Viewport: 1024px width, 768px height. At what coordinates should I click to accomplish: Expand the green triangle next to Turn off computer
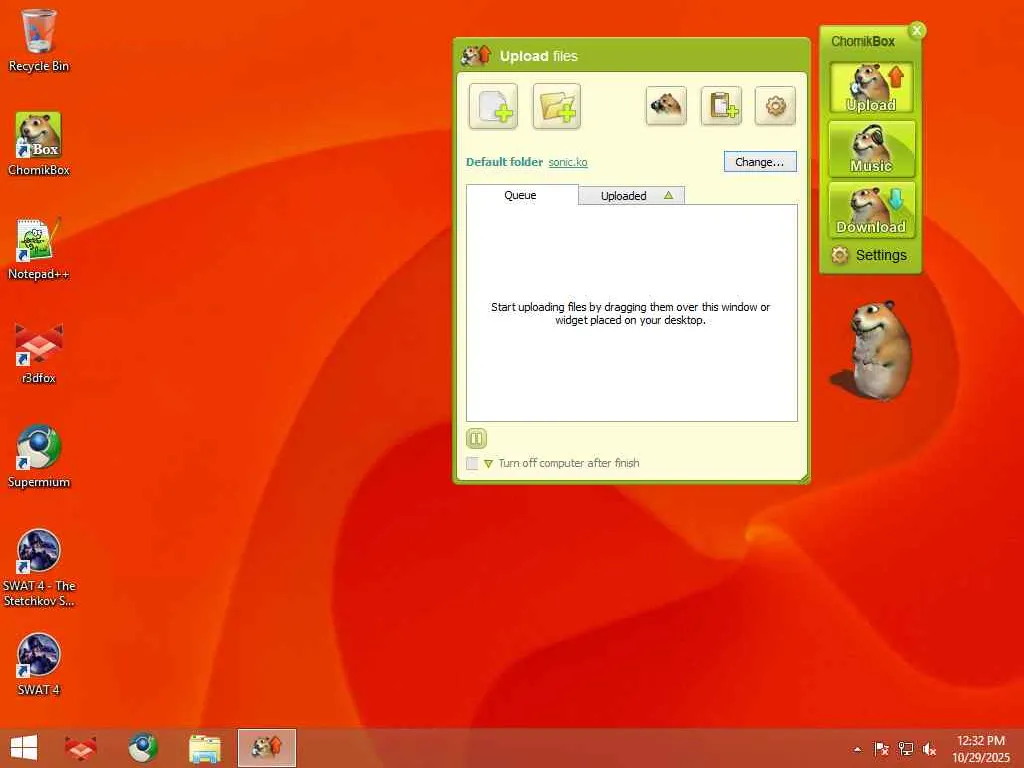(488, 464)
